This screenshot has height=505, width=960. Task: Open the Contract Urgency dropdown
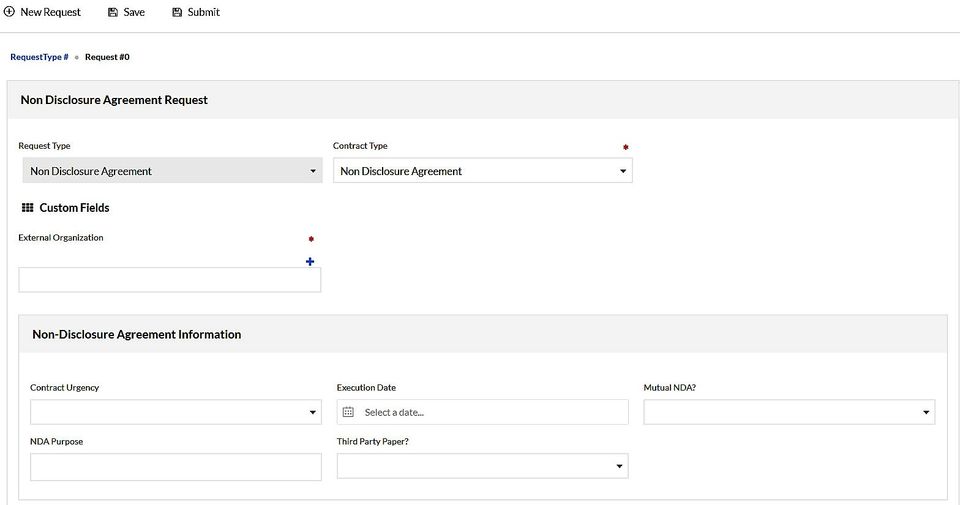point(176,412)
